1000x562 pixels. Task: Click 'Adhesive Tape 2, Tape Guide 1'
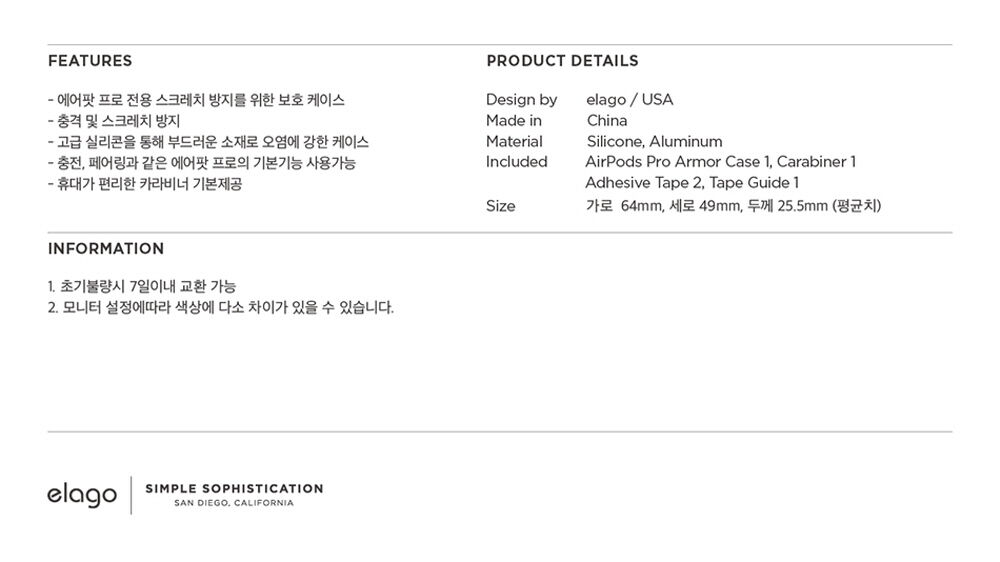(692, 183)
